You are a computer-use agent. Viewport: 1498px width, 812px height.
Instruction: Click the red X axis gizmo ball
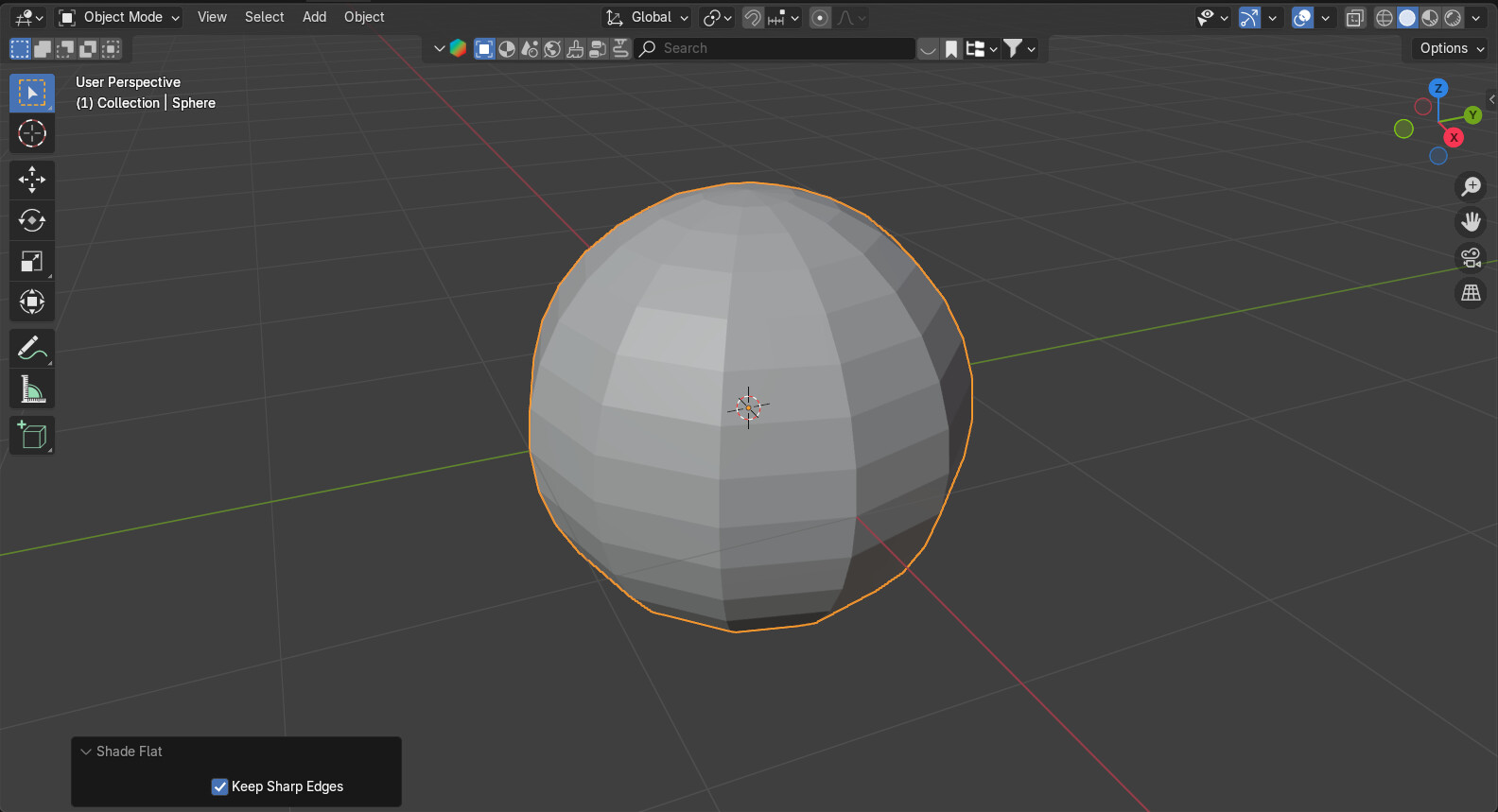pyautogui.click(x=1454, y=137)
